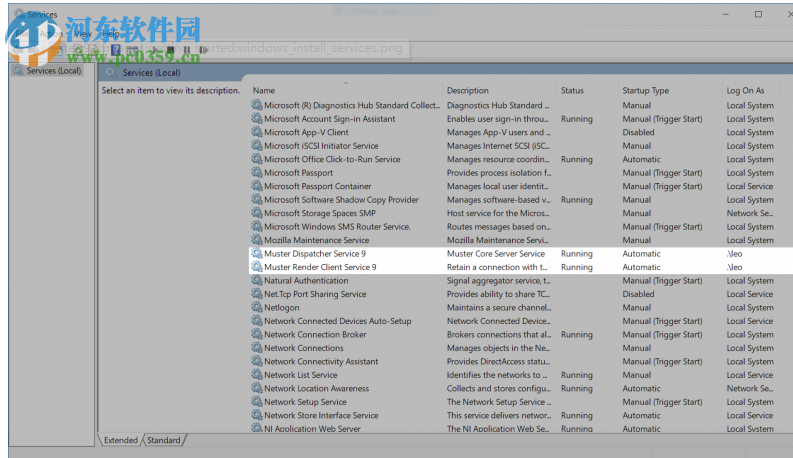
Task: Click the gear icon of Network Connection Broker
Action: [x=256, y=334]
